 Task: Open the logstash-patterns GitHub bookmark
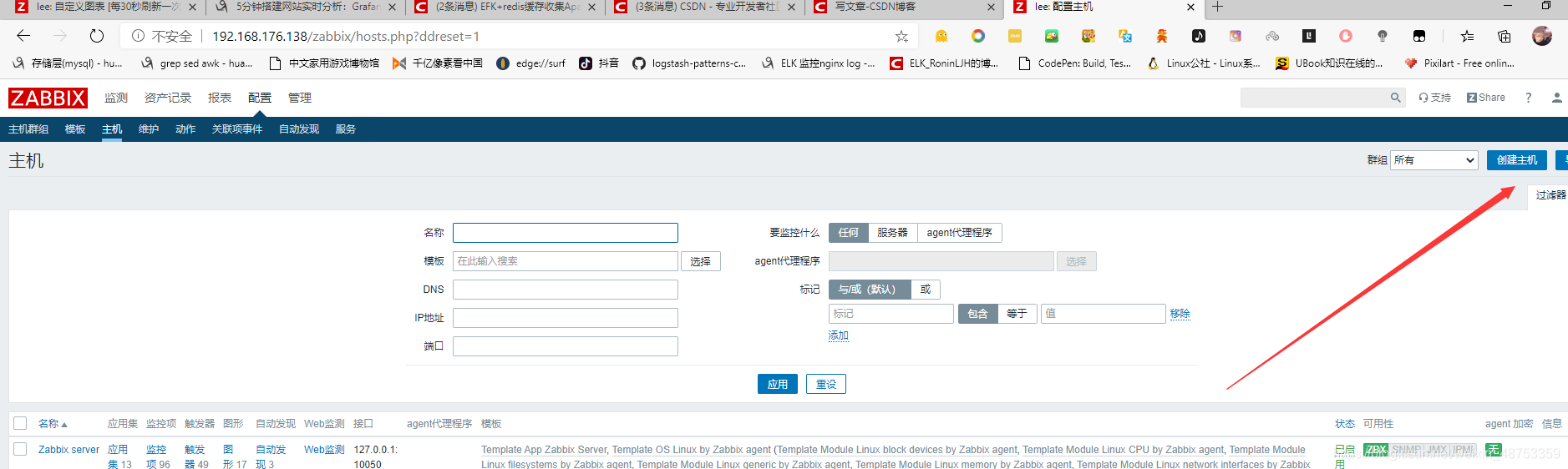coord(689,63)
